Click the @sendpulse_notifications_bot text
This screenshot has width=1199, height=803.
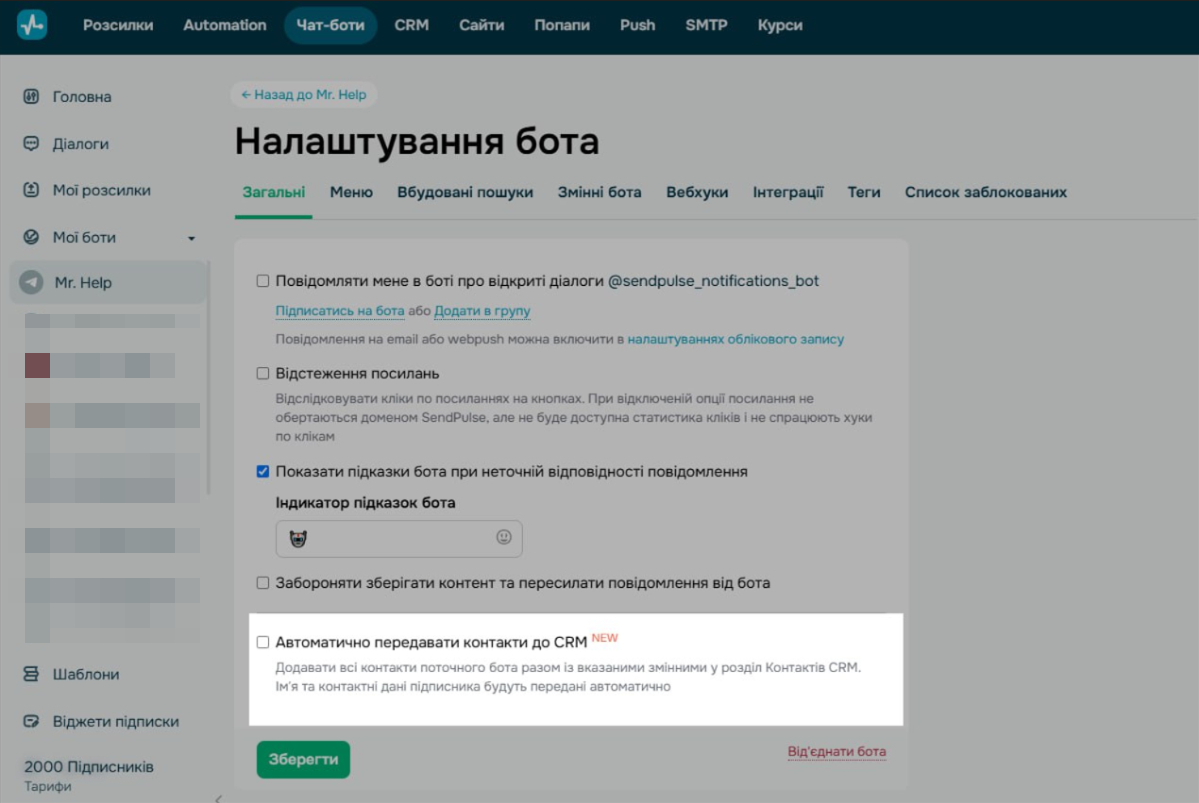click(713, 281)
